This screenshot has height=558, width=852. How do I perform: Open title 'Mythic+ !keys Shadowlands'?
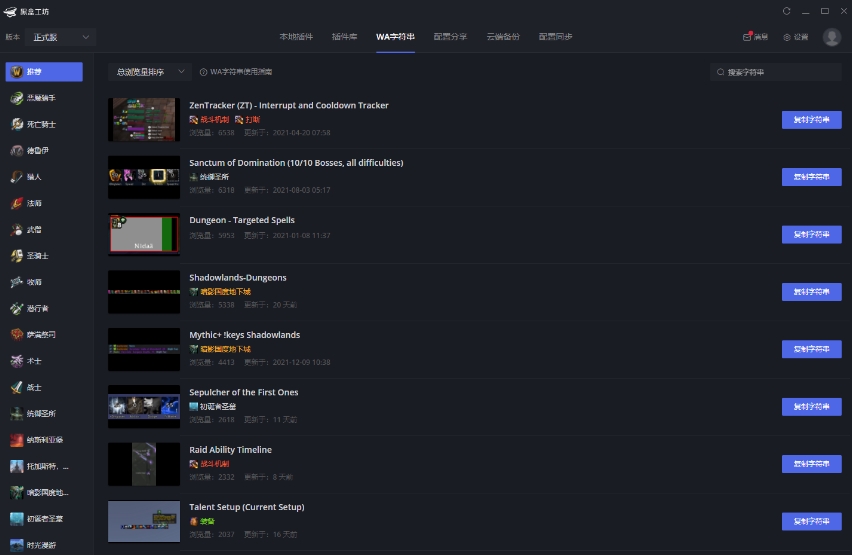coord(245,335)
